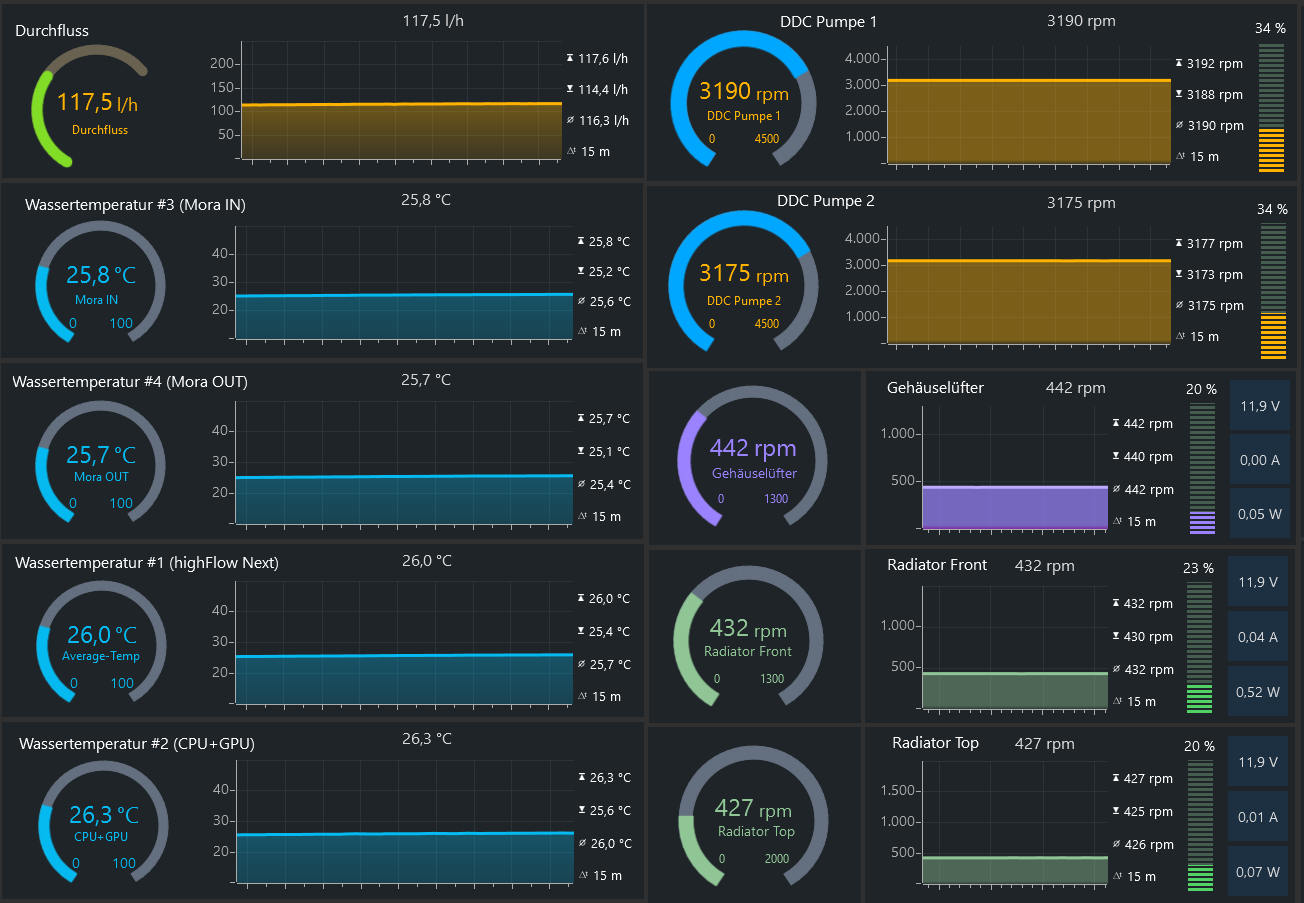The width and height of the screenshot is (1304, 903).
Task: Select the Mora IN temperature gauge
Action: click(x=100, y=283)
